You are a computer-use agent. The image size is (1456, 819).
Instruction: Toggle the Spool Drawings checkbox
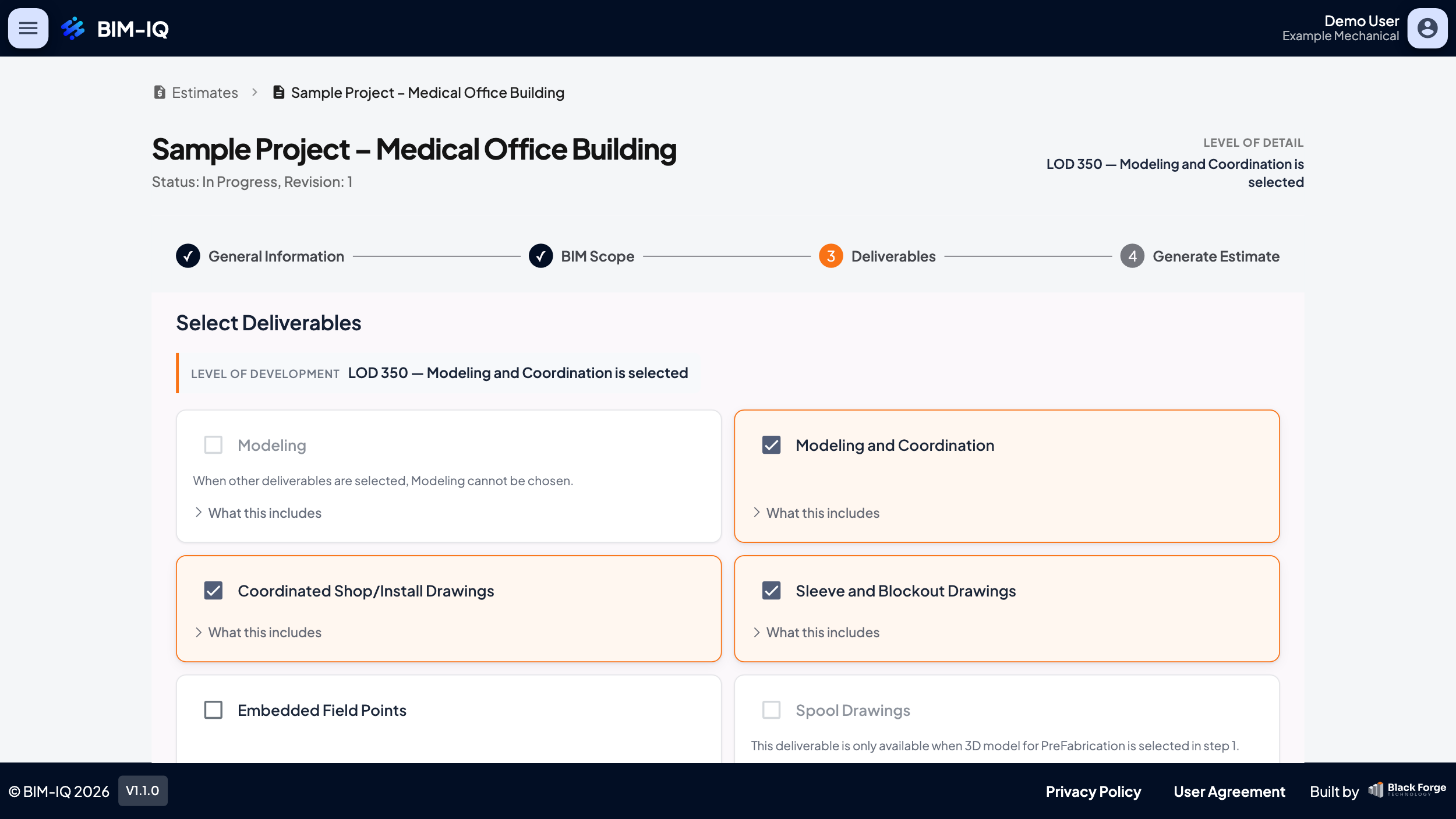coord(771,710)
